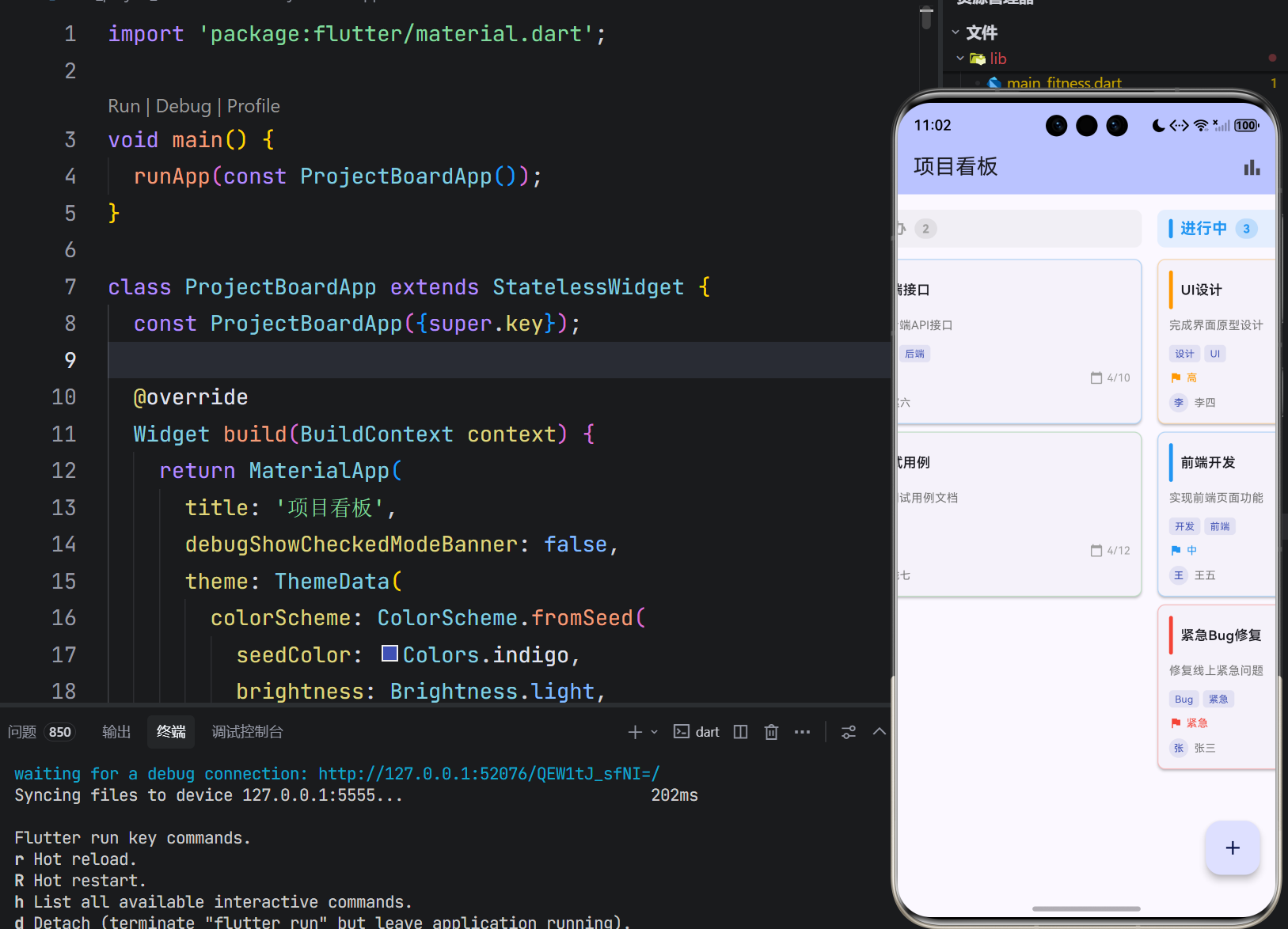Expand the launch profile dropdown arrow
1288x929 pixels.
[655, 732]
